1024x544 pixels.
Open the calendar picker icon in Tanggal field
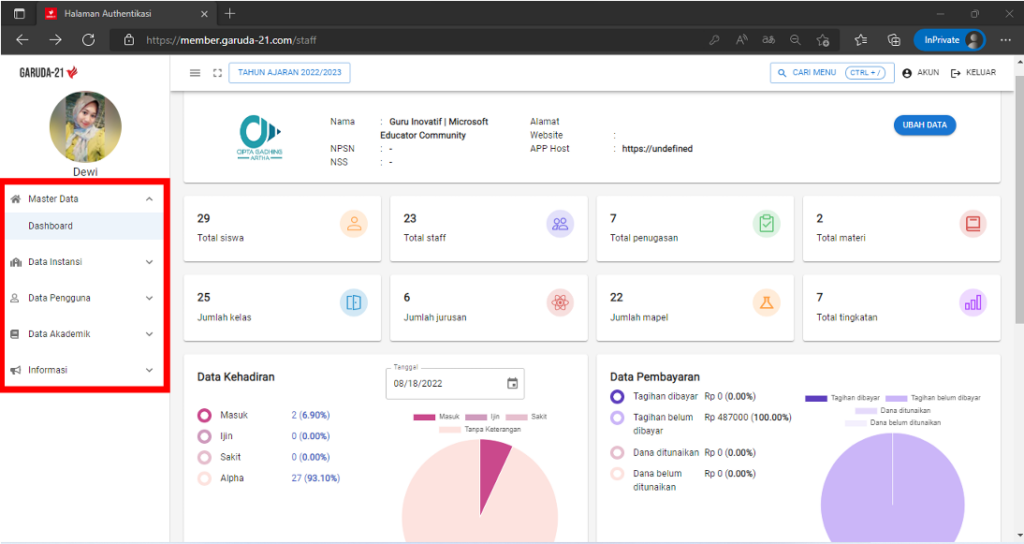(513, 383)
